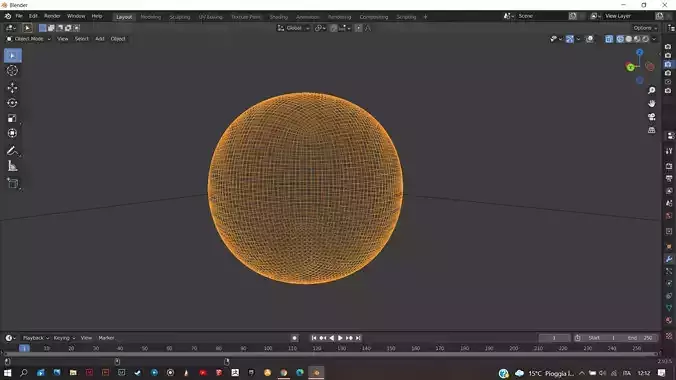Open the File menu
Viewport: 676px width, 380px height.
pyautogui.click(x=19, y=16)
